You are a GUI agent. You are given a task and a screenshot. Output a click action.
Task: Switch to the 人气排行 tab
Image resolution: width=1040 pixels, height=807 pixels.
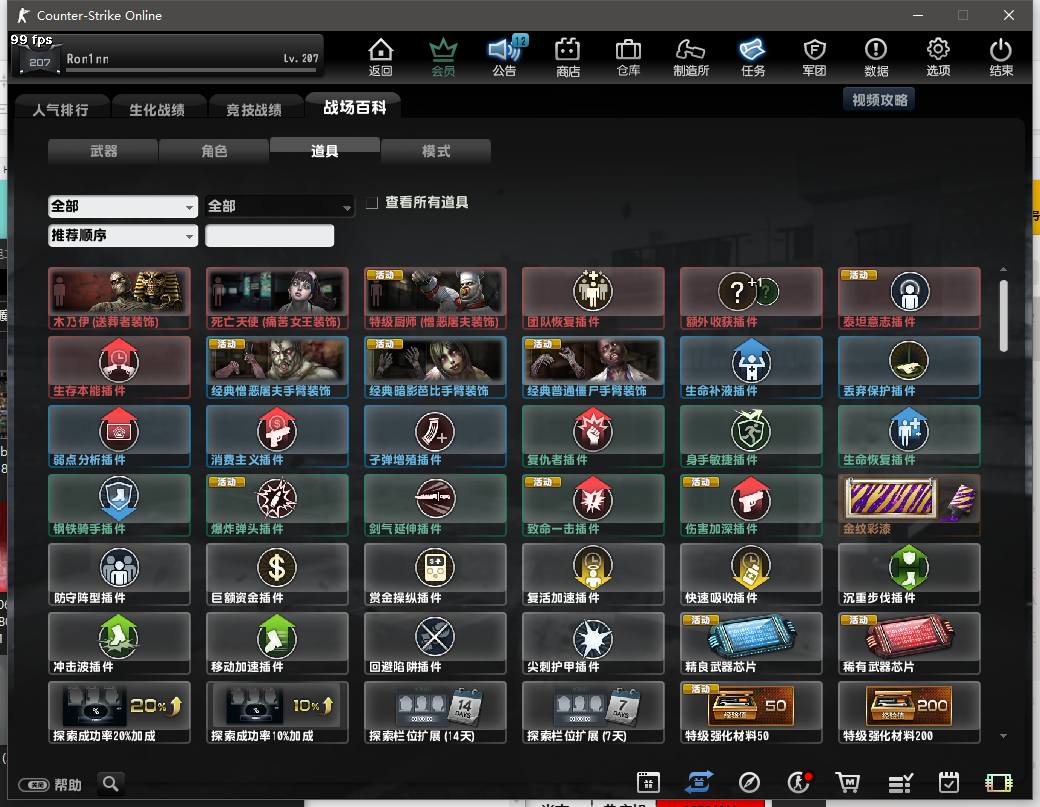pyautogui.click(x=60, y=109)
